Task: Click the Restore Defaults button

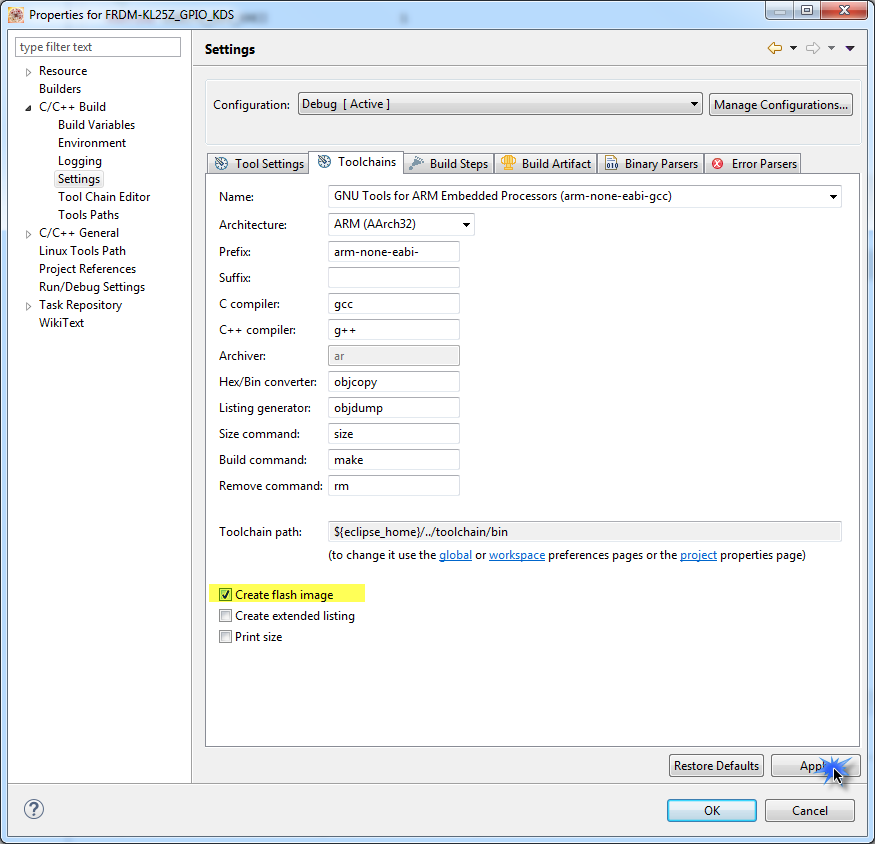Action: [716, 766]
